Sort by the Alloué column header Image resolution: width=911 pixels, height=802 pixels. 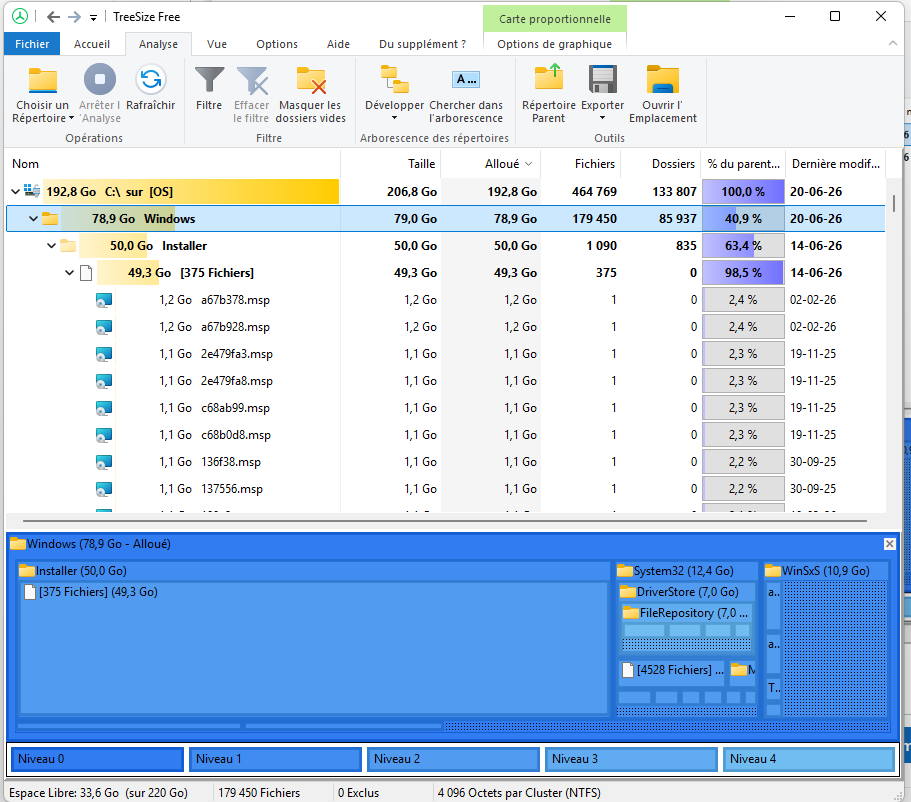491,164
